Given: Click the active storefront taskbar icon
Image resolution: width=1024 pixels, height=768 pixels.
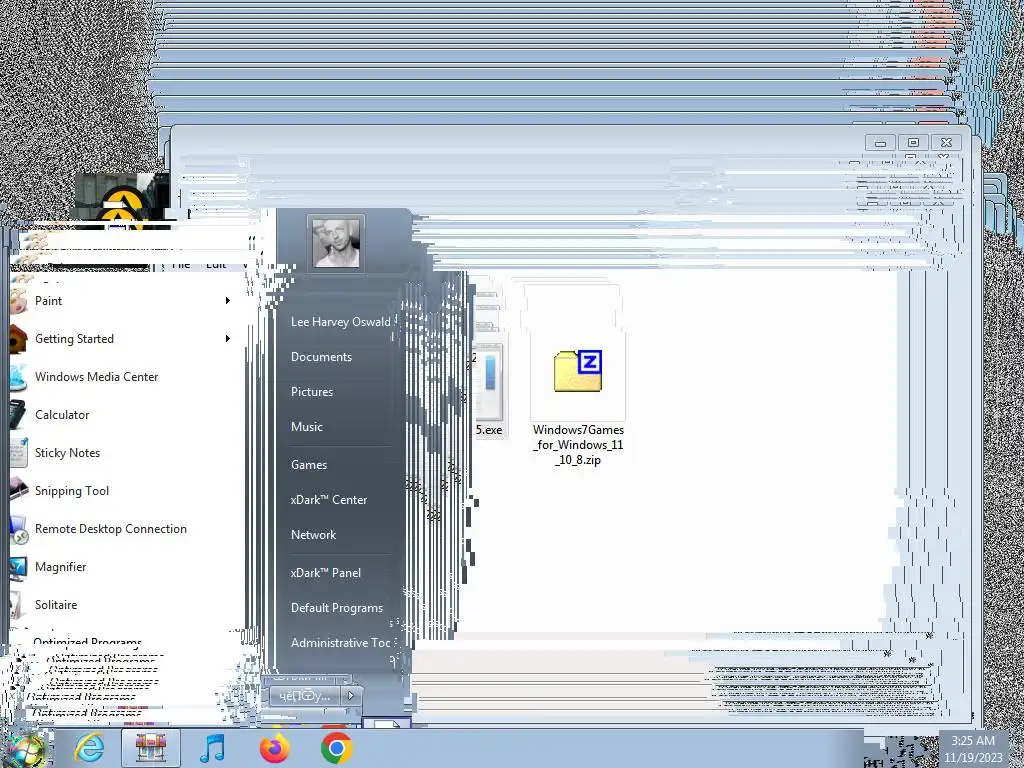Looking at the screenshot, I should coord(151,748).
